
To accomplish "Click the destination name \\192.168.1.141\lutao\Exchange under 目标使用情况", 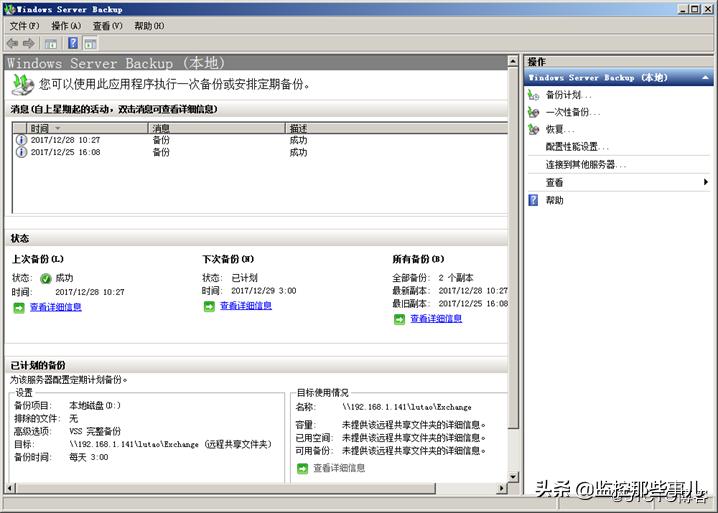I will pyautogui.click(x=407, y=407).
